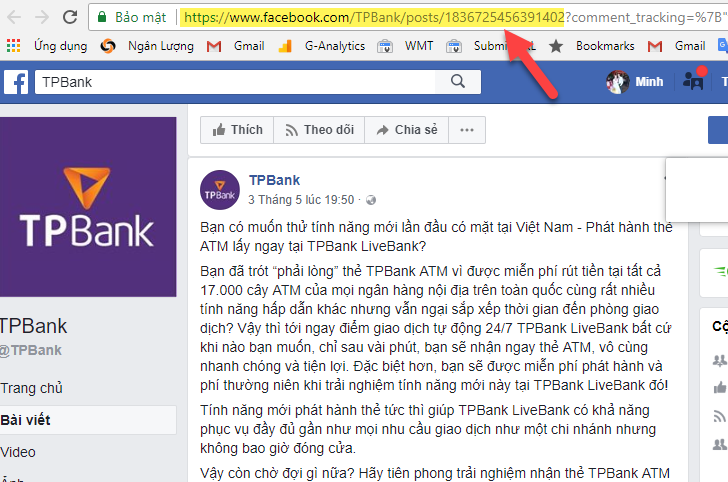Click the large TPBank page cover logo

(87, 207)
